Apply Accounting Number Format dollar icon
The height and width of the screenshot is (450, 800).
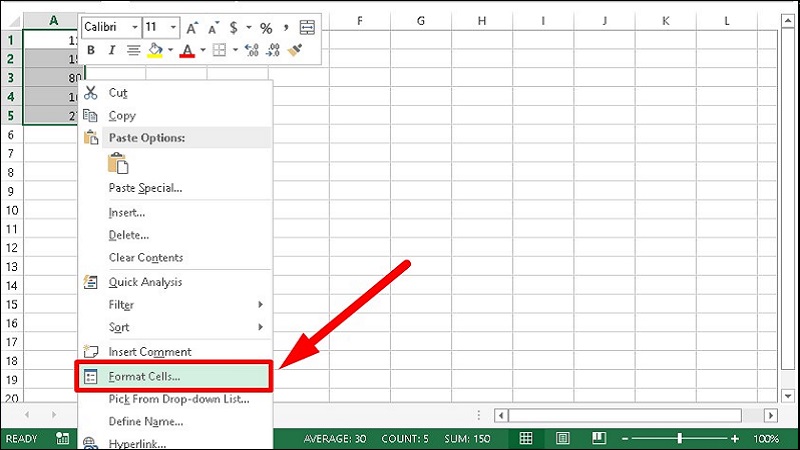coord(233,28)
